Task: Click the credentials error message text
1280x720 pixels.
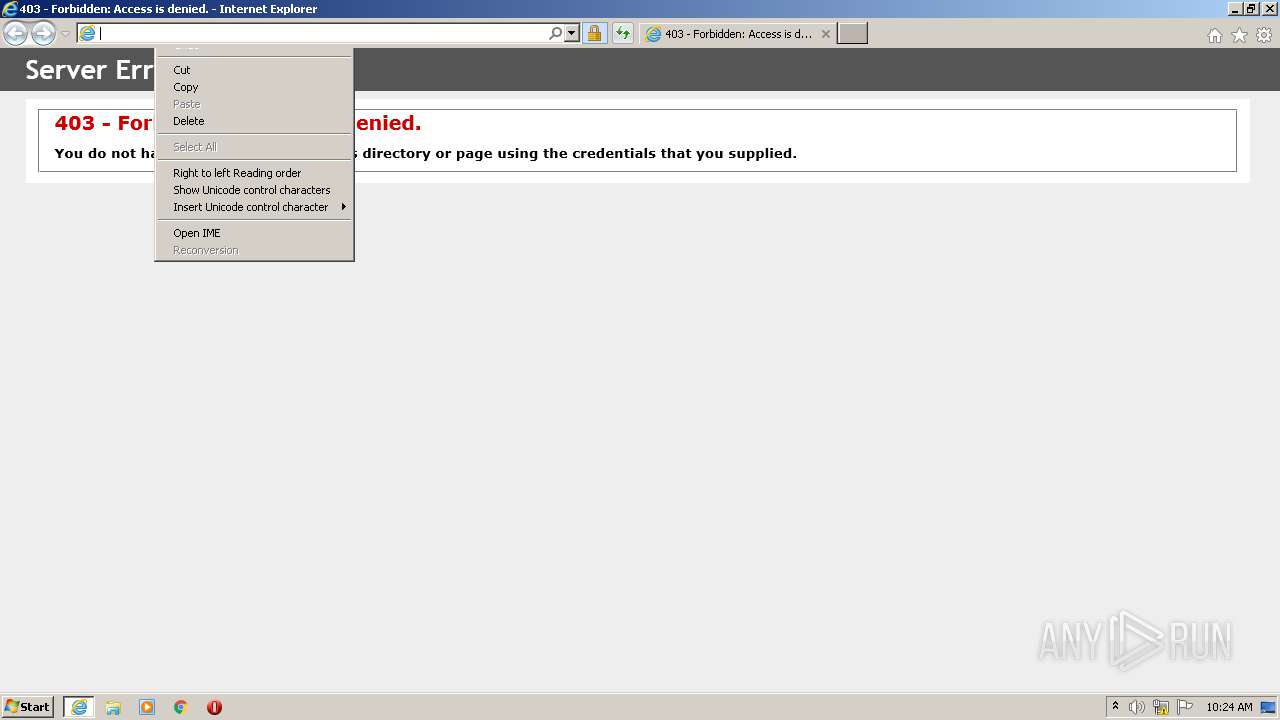Action: 425,153
